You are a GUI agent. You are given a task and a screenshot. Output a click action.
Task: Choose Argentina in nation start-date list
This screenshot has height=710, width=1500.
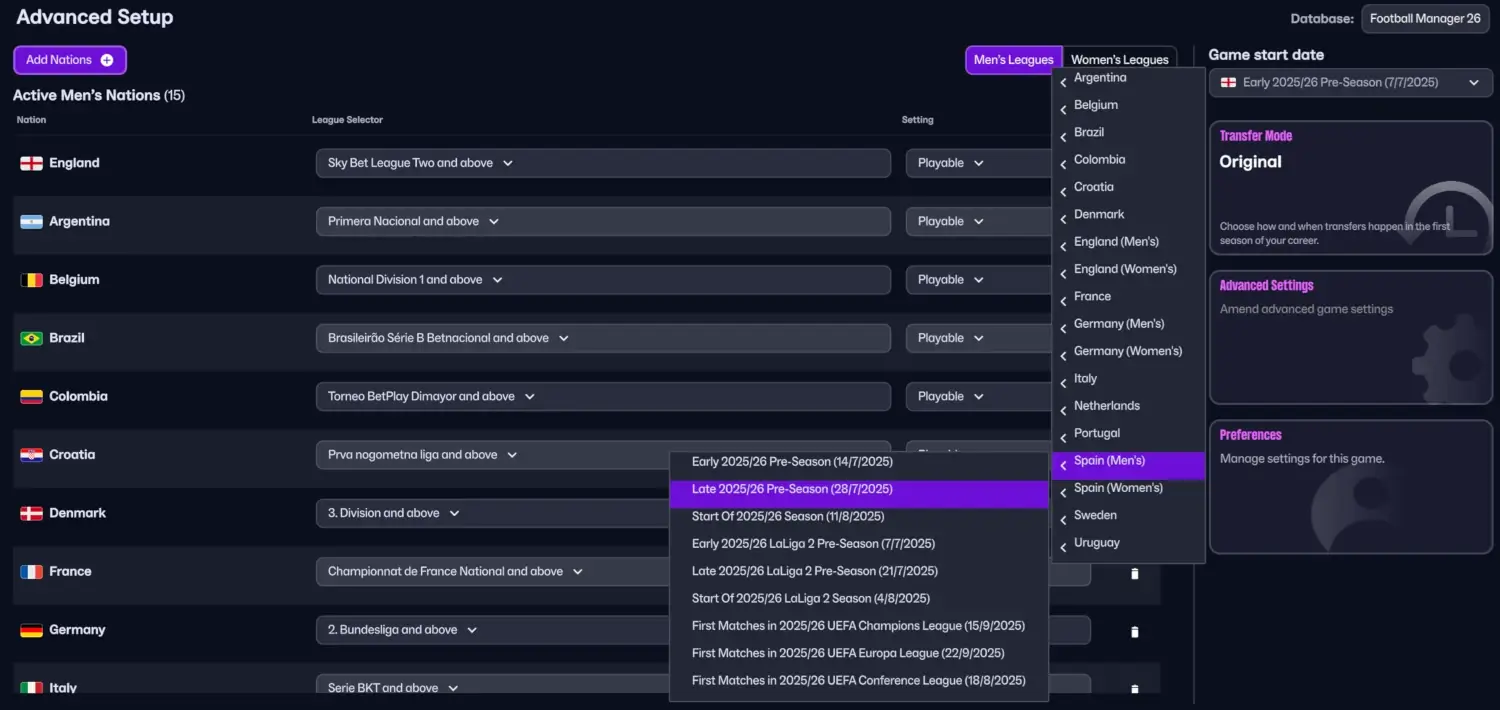tap(1128, 78)
